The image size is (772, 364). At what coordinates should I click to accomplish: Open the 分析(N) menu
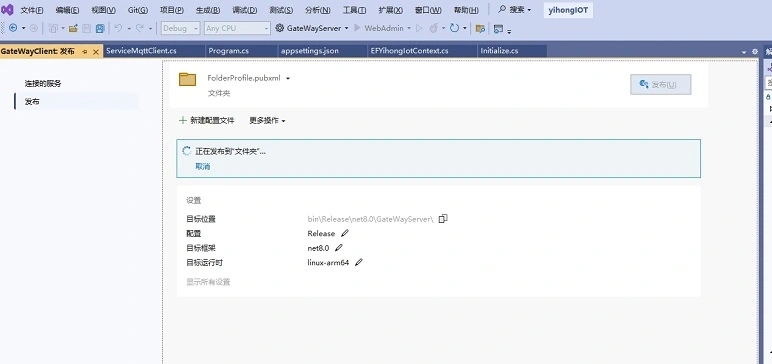(x=318, y=10)
